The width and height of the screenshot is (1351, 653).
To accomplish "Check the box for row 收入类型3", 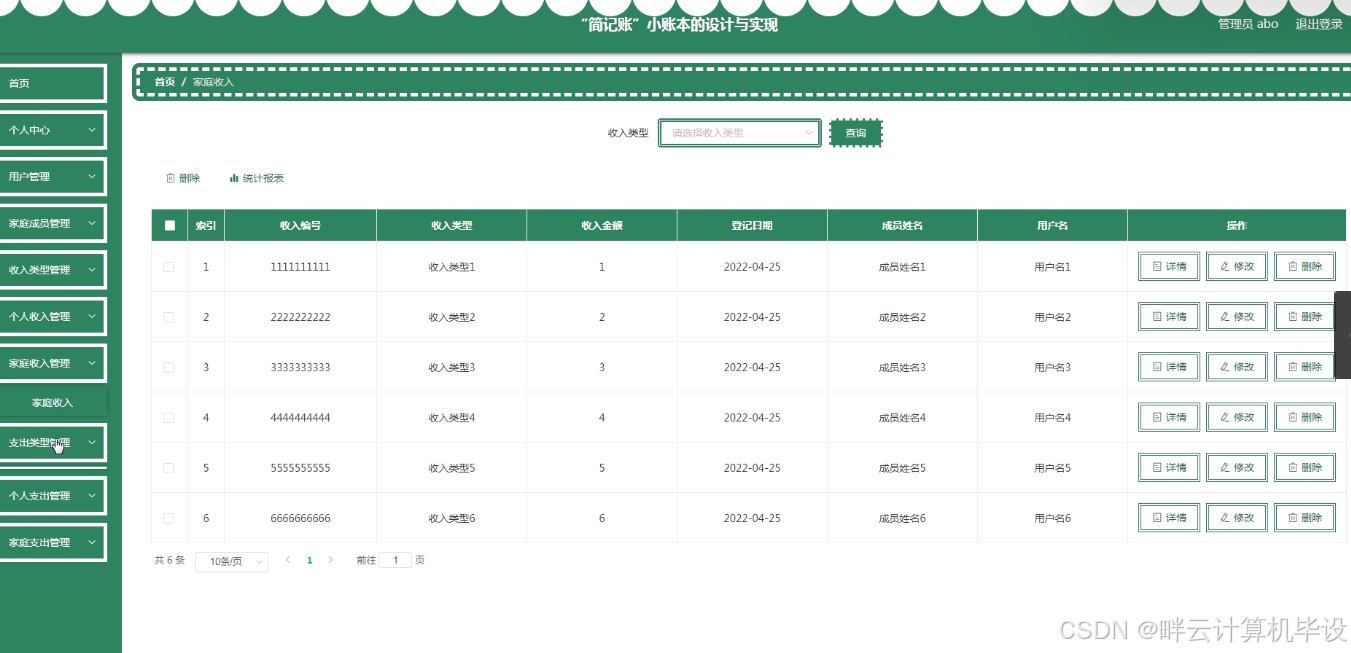I will pos(168,367).
